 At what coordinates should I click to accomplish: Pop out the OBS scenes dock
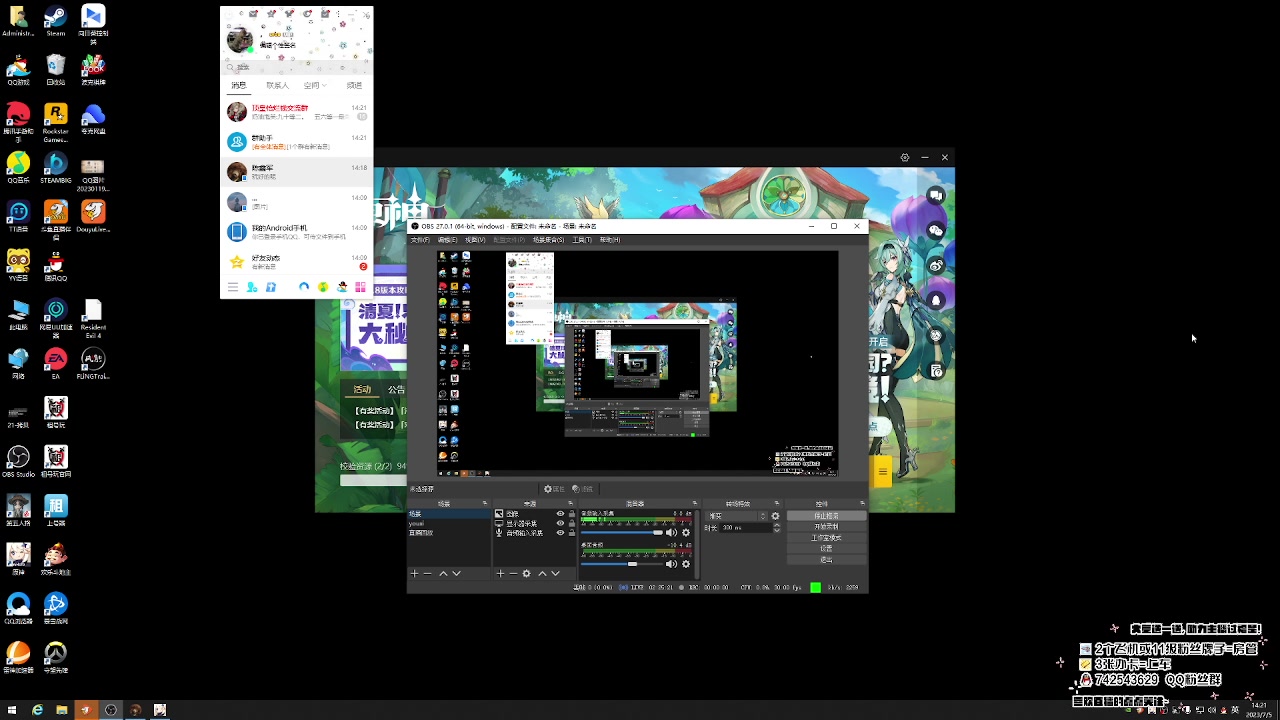(x=485, y=503)
